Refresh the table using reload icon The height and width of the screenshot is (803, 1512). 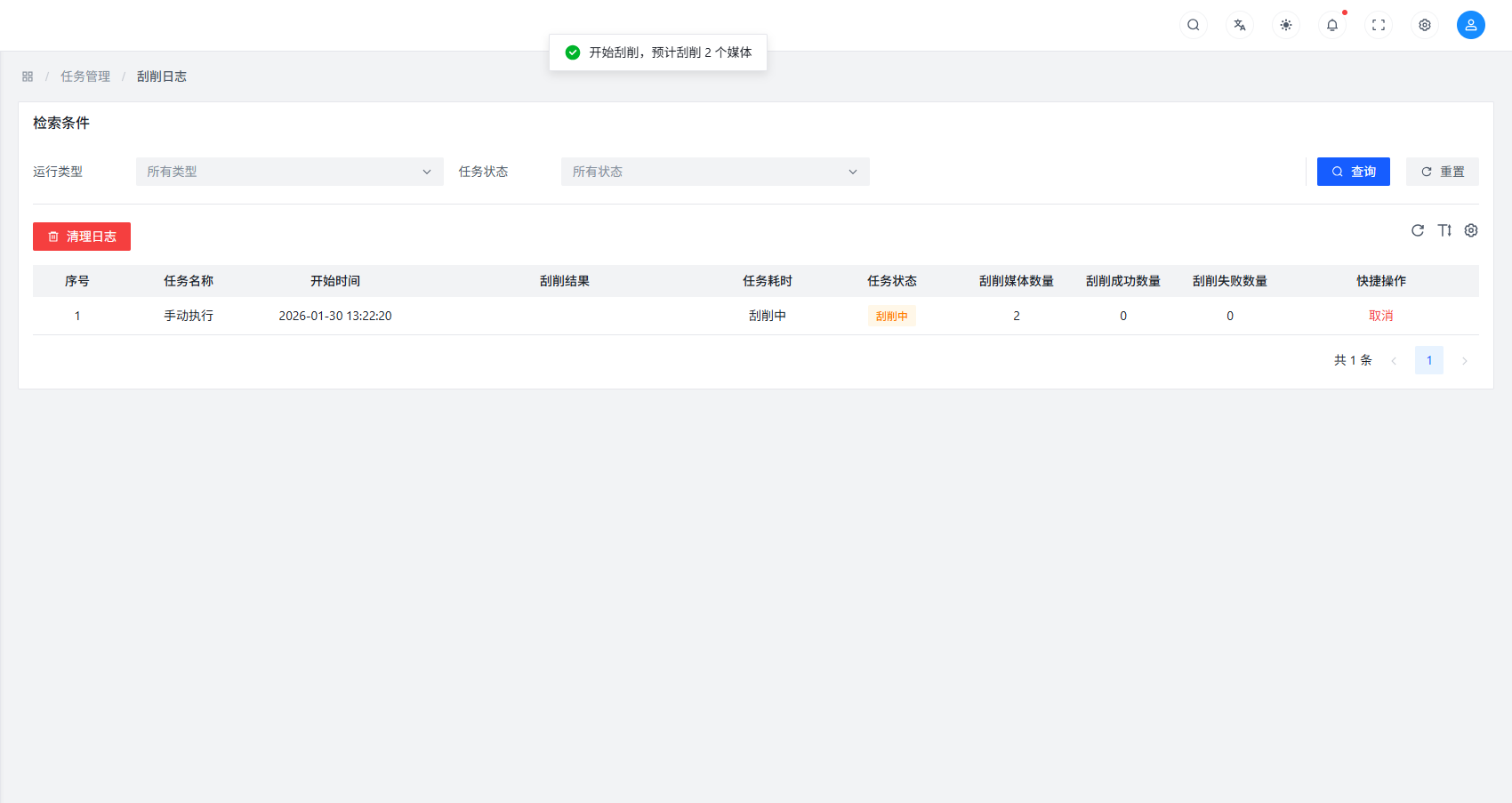[1418, 230]
